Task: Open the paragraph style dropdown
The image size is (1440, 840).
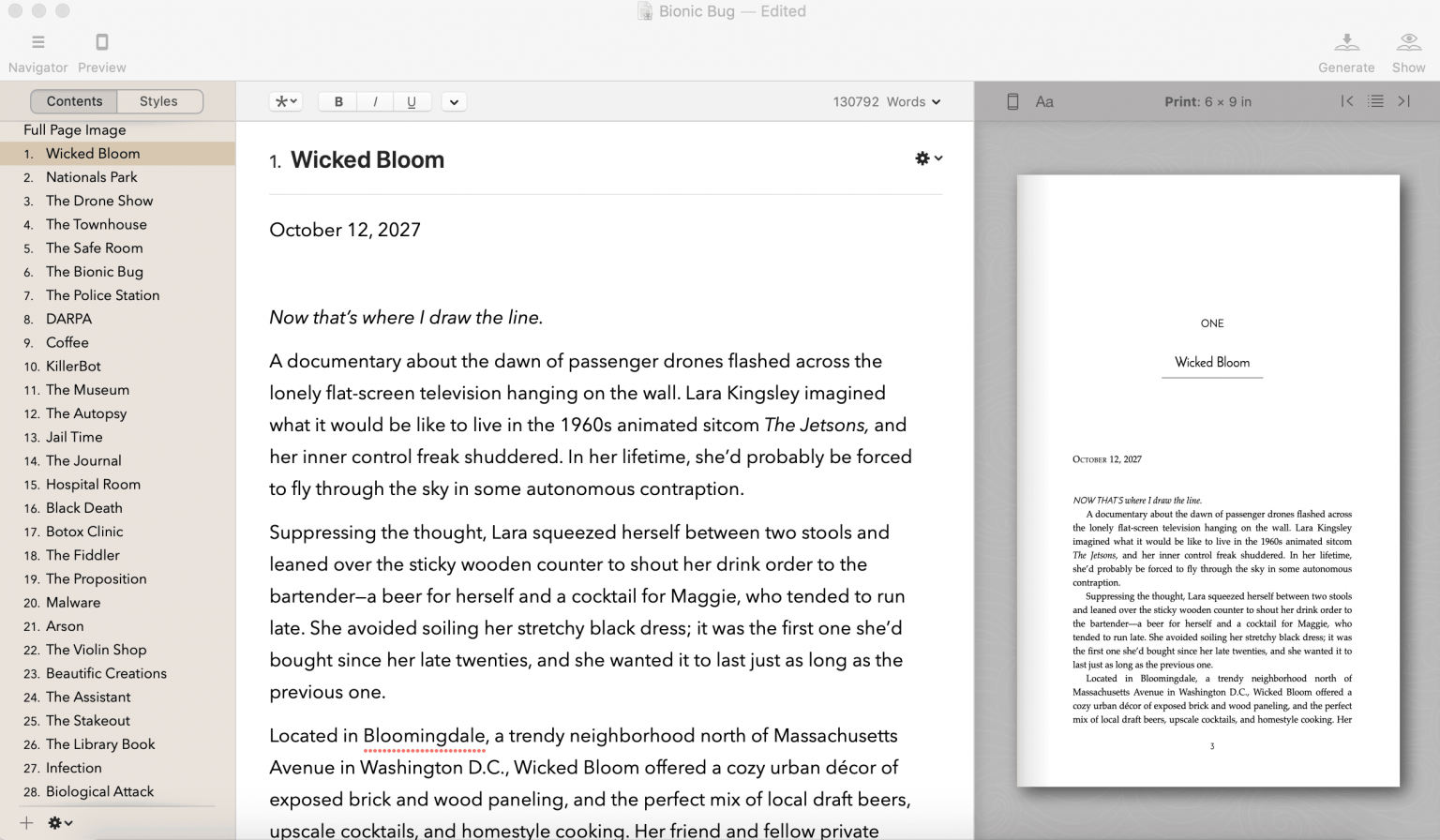Action: [x=285, y=101]
